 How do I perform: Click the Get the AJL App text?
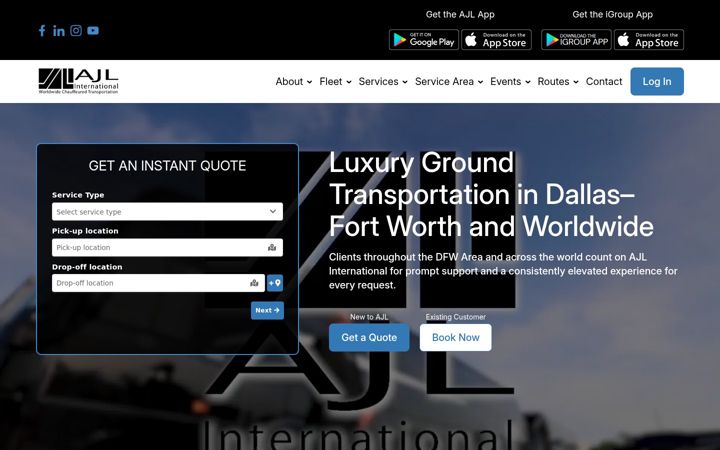(460, 14)
